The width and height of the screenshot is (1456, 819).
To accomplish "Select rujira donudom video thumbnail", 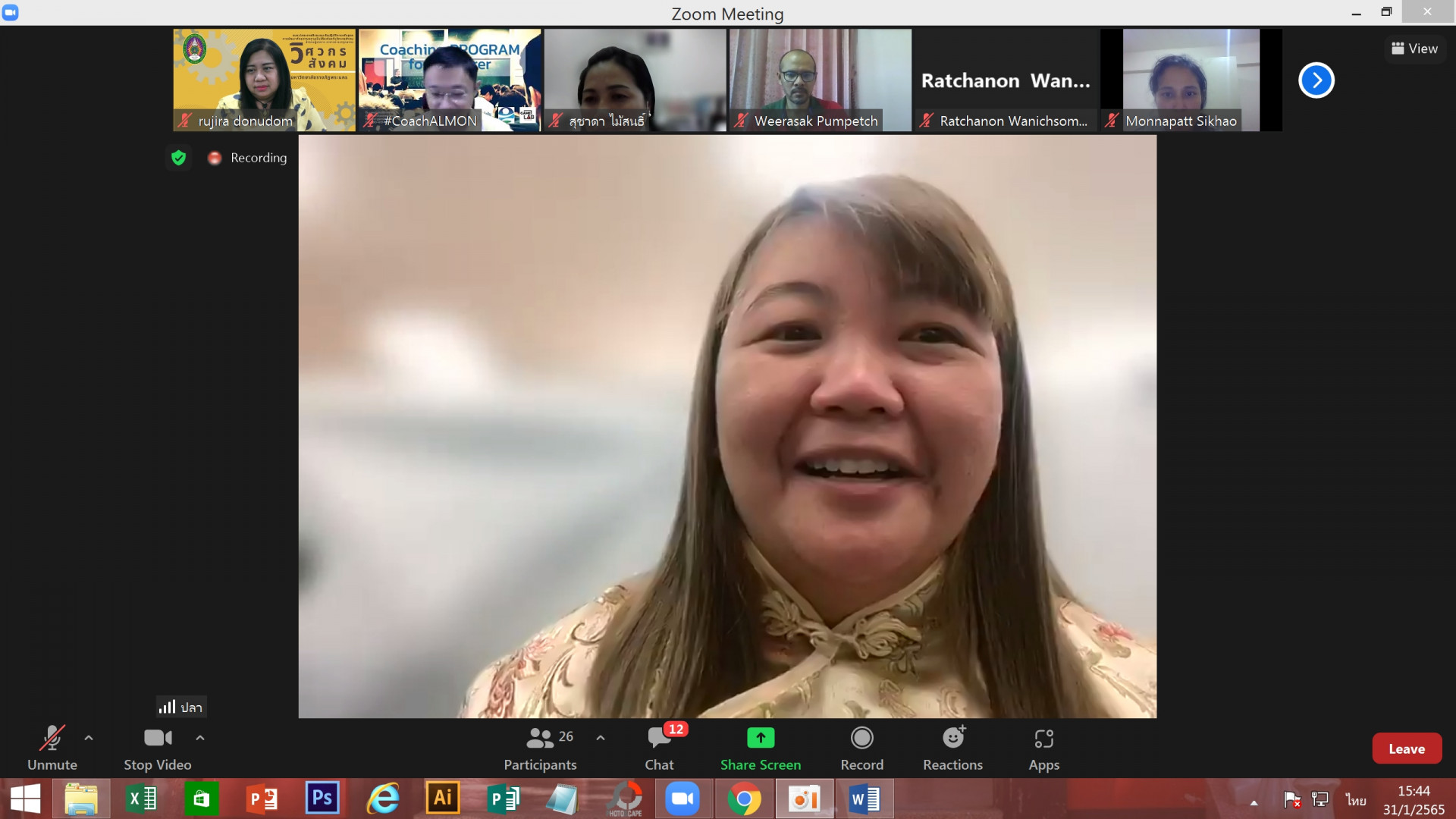I will (264, 80).
